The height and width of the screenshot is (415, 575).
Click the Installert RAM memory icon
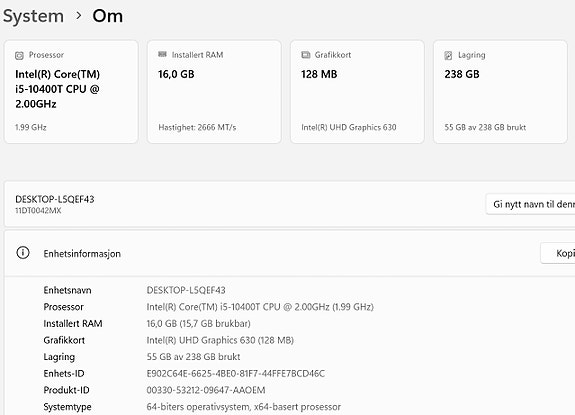click(162, 55)
